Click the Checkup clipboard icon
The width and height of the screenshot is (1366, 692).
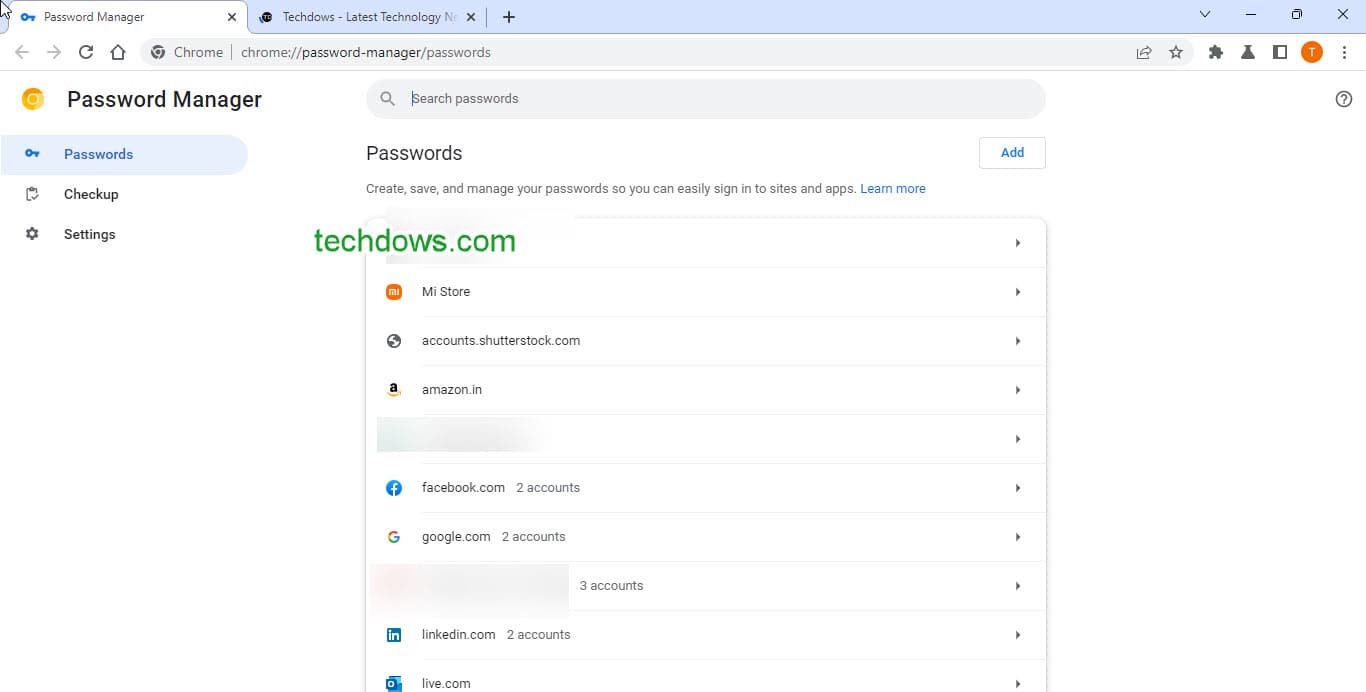pos(32,194)
